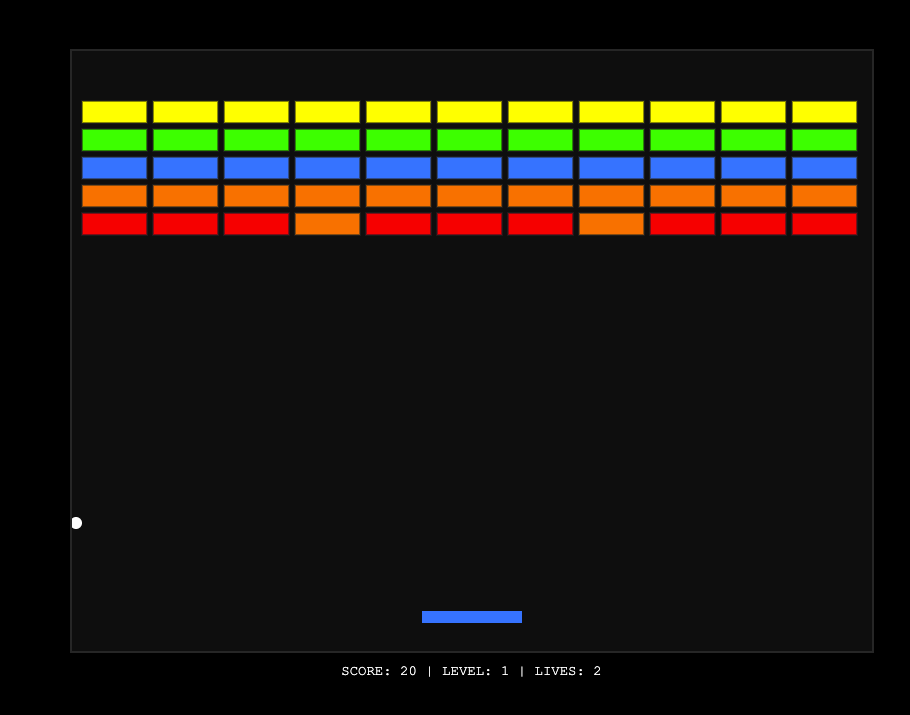Click the leftmost blue brick

[x=114, y=168]
